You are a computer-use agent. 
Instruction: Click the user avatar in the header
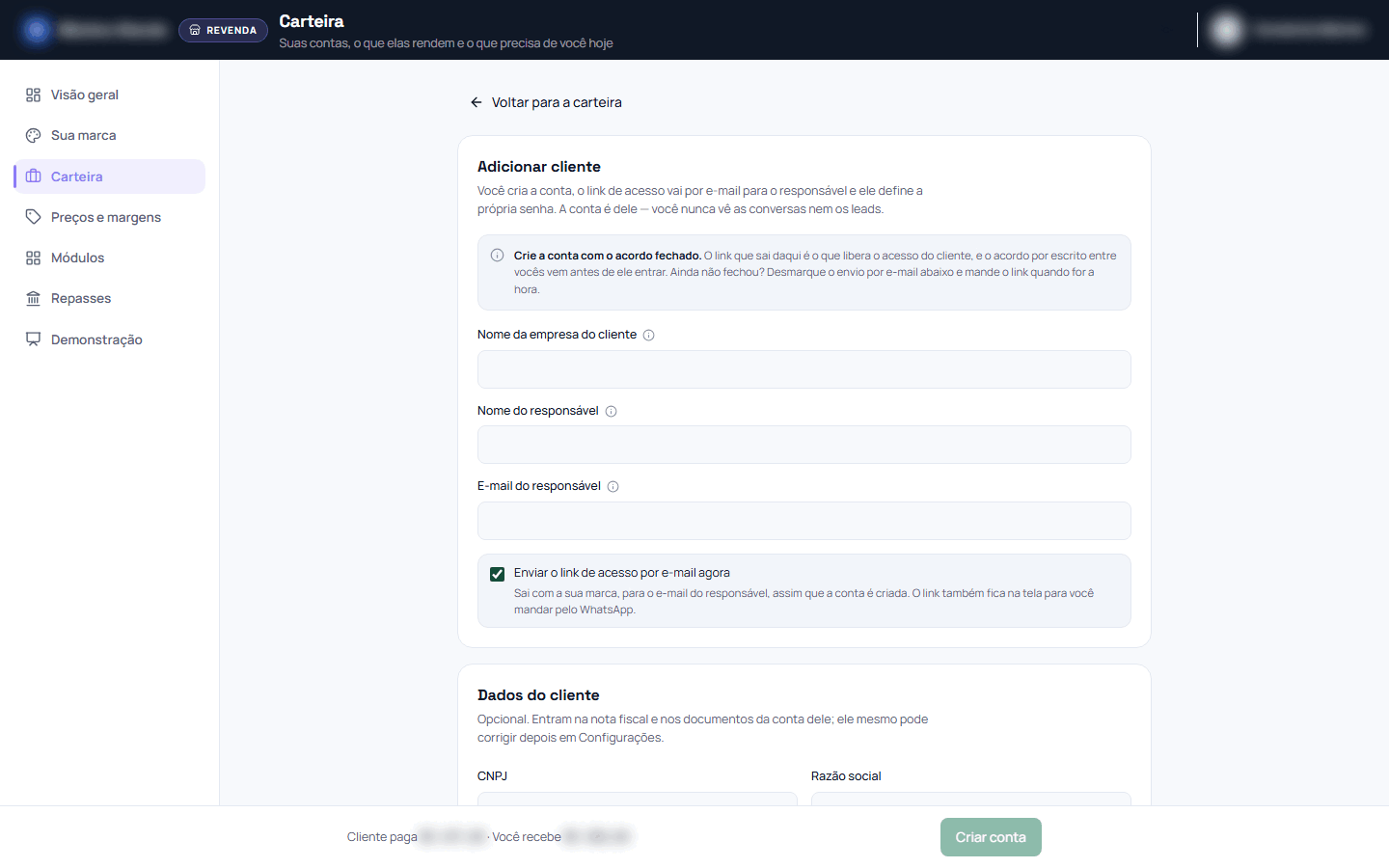pos(1227,30)
